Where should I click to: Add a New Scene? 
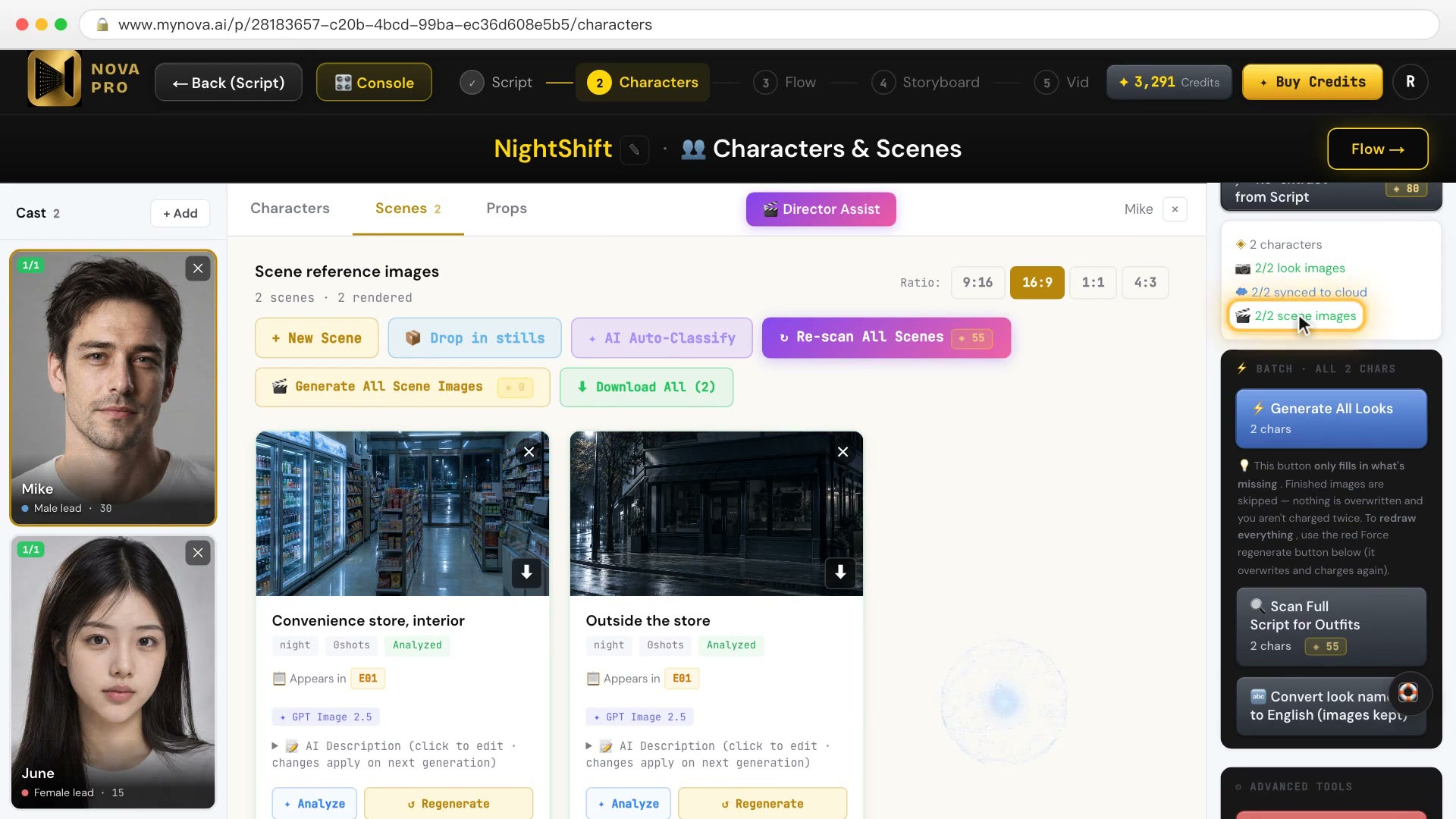[x=316, y=338]
